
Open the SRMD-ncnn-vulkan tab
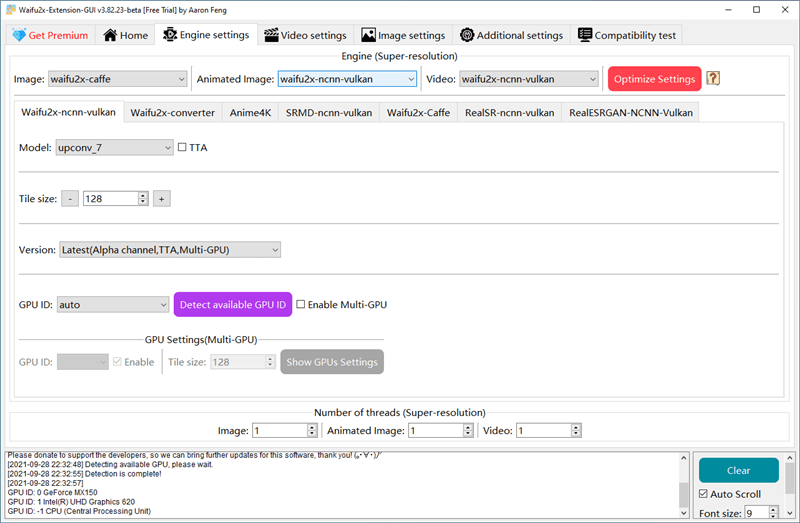(x=329, y=113)
